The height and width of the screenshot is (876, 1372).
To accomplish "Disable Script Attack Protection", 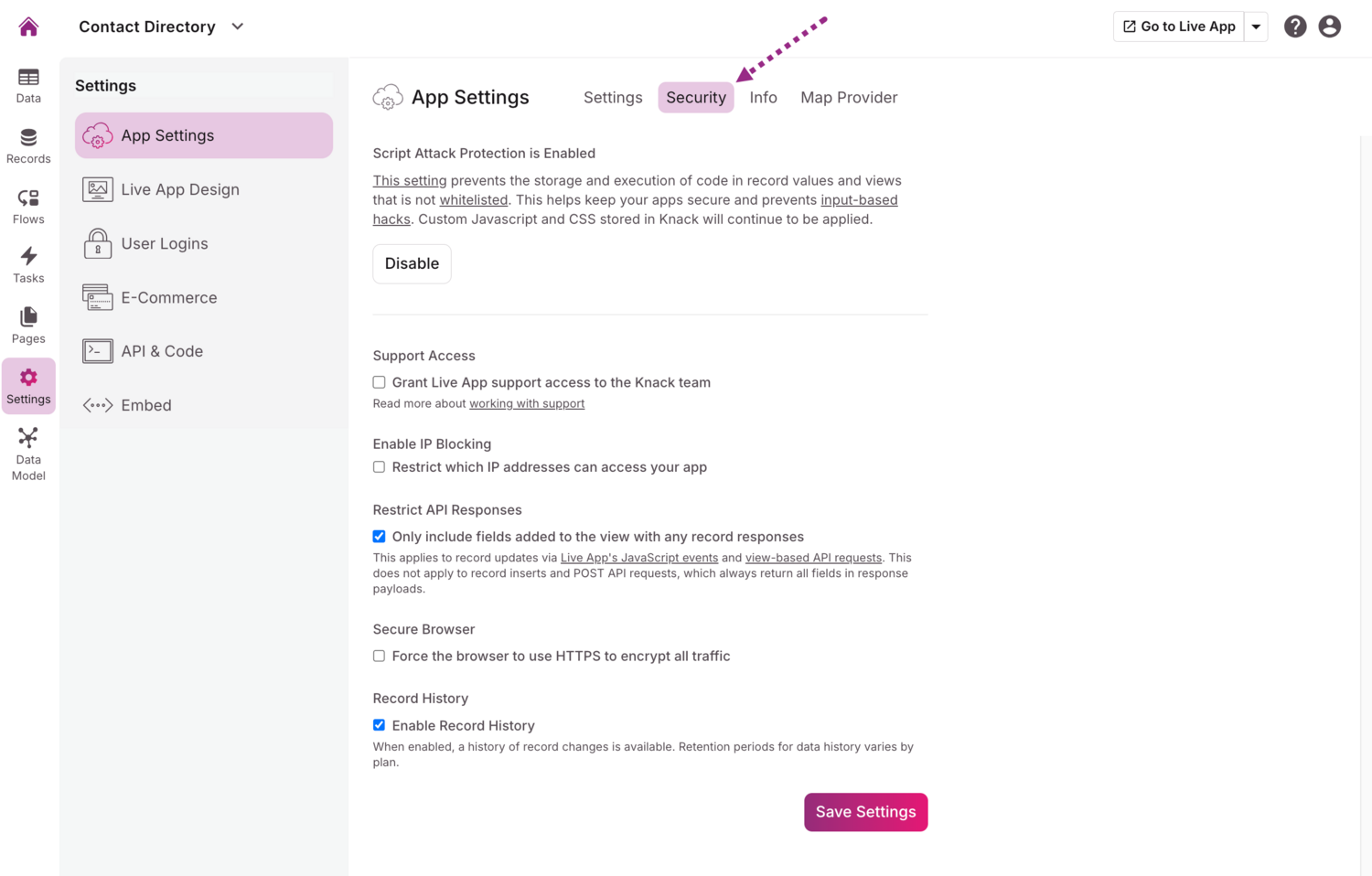I will [x=412, y=263].
